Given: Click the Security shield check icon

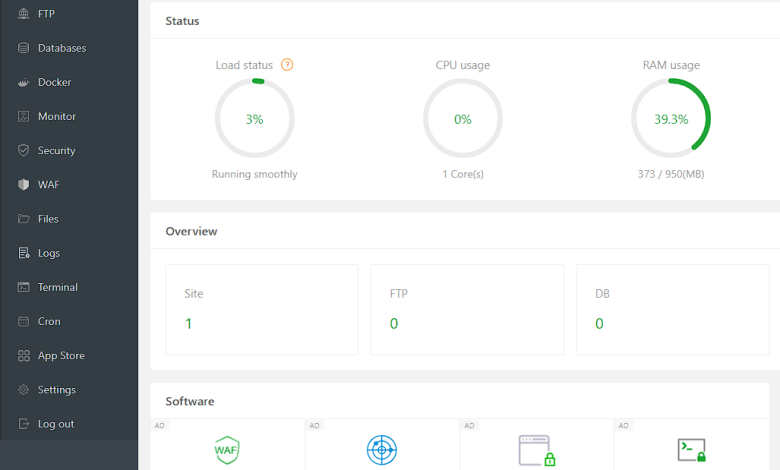Looking at the screenshot, I should click(x=23, y=150).
